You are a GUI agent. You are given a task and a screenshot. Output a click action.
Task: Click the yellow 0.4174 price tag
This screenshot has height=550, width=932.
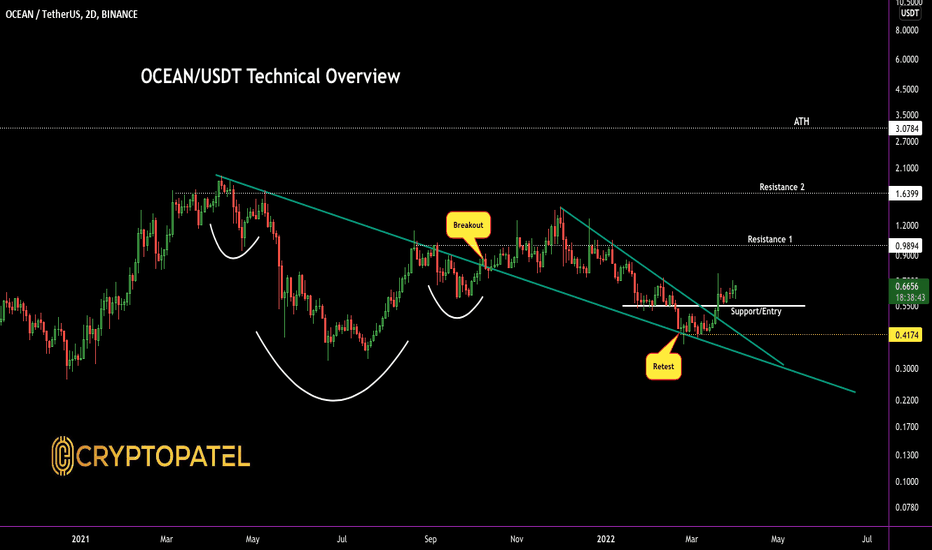pos(906,335)
